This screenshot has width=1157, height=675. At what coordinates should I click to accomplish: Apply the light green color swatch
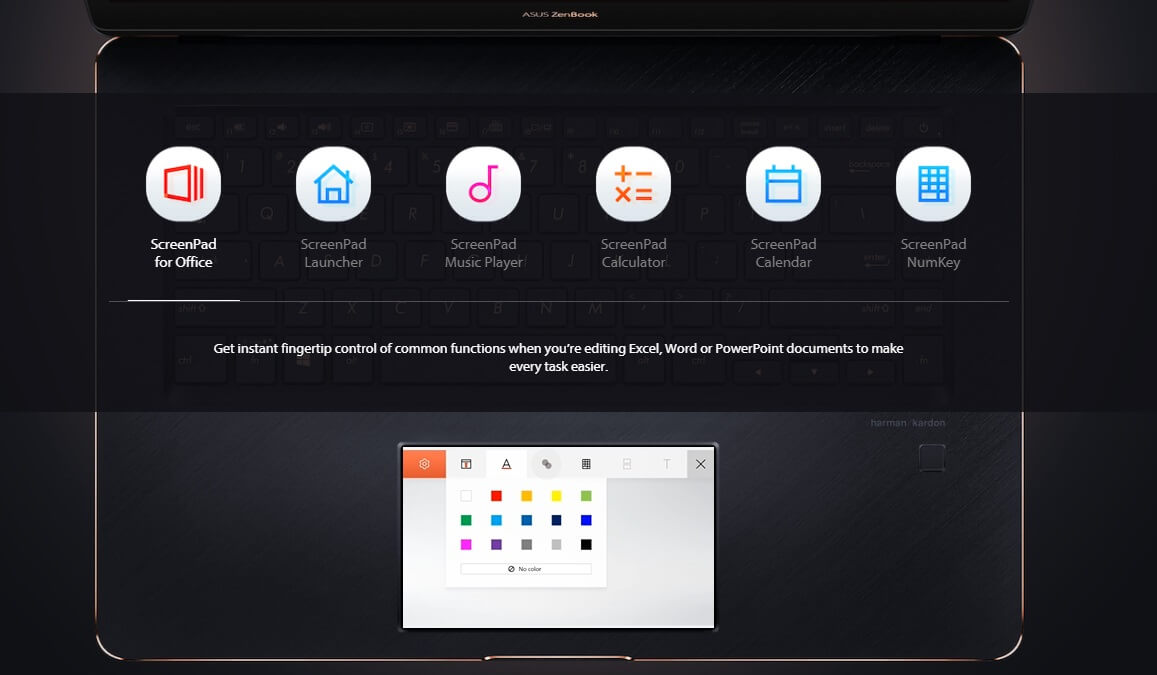click(586, 496)
